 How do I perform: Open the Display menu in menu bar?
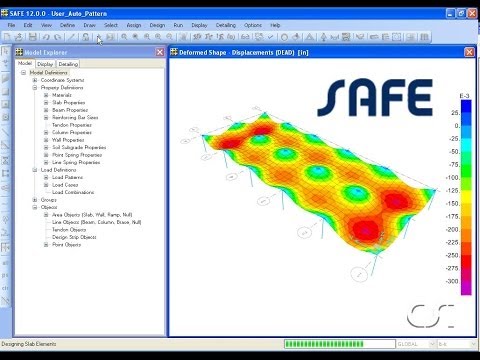pyautogui.click(x=199, y=25)
